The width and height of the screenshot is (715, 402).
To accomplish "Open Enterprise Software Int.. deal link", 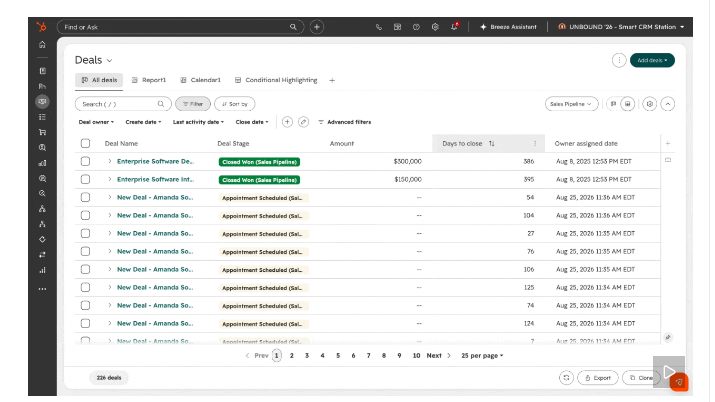I will click(x=155, y=180).
